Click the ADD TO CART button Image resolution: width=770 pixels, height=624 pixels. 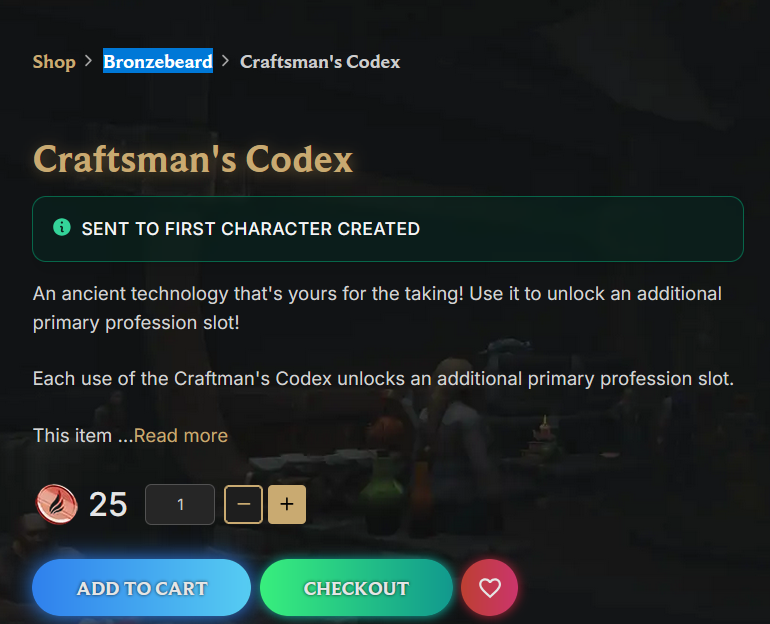click(x=141, y=588)
